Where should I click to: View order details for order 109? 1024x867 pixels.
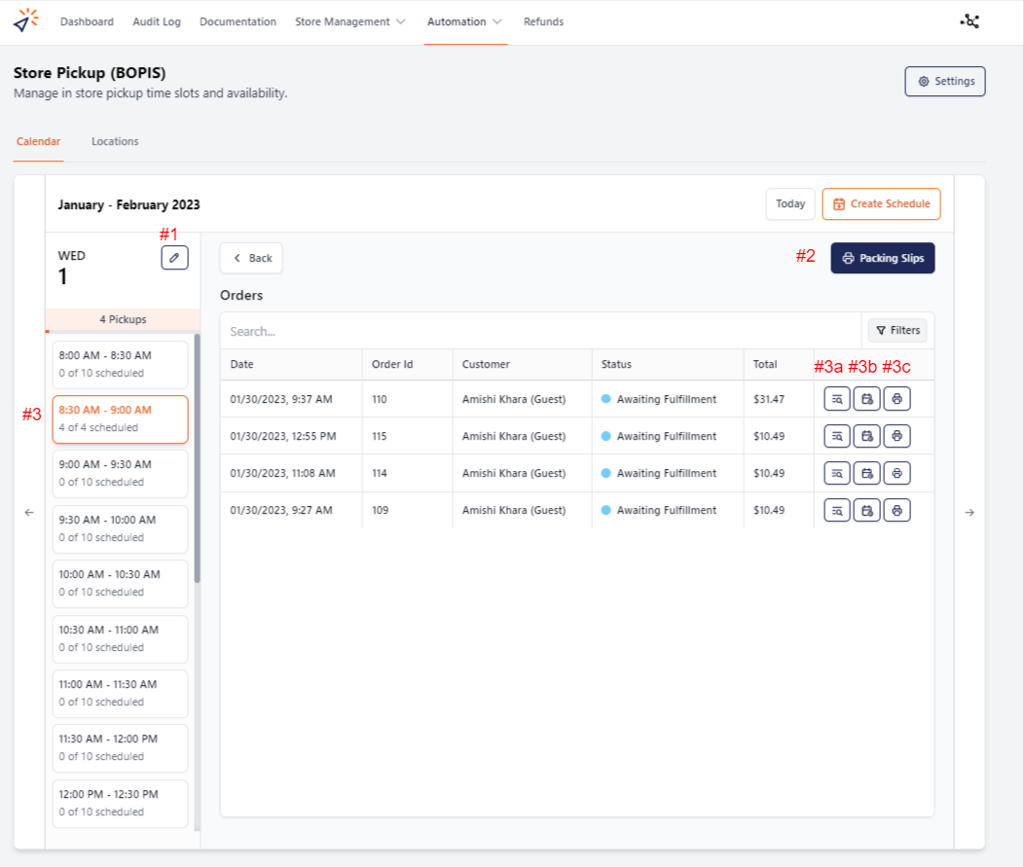[837, 511]
